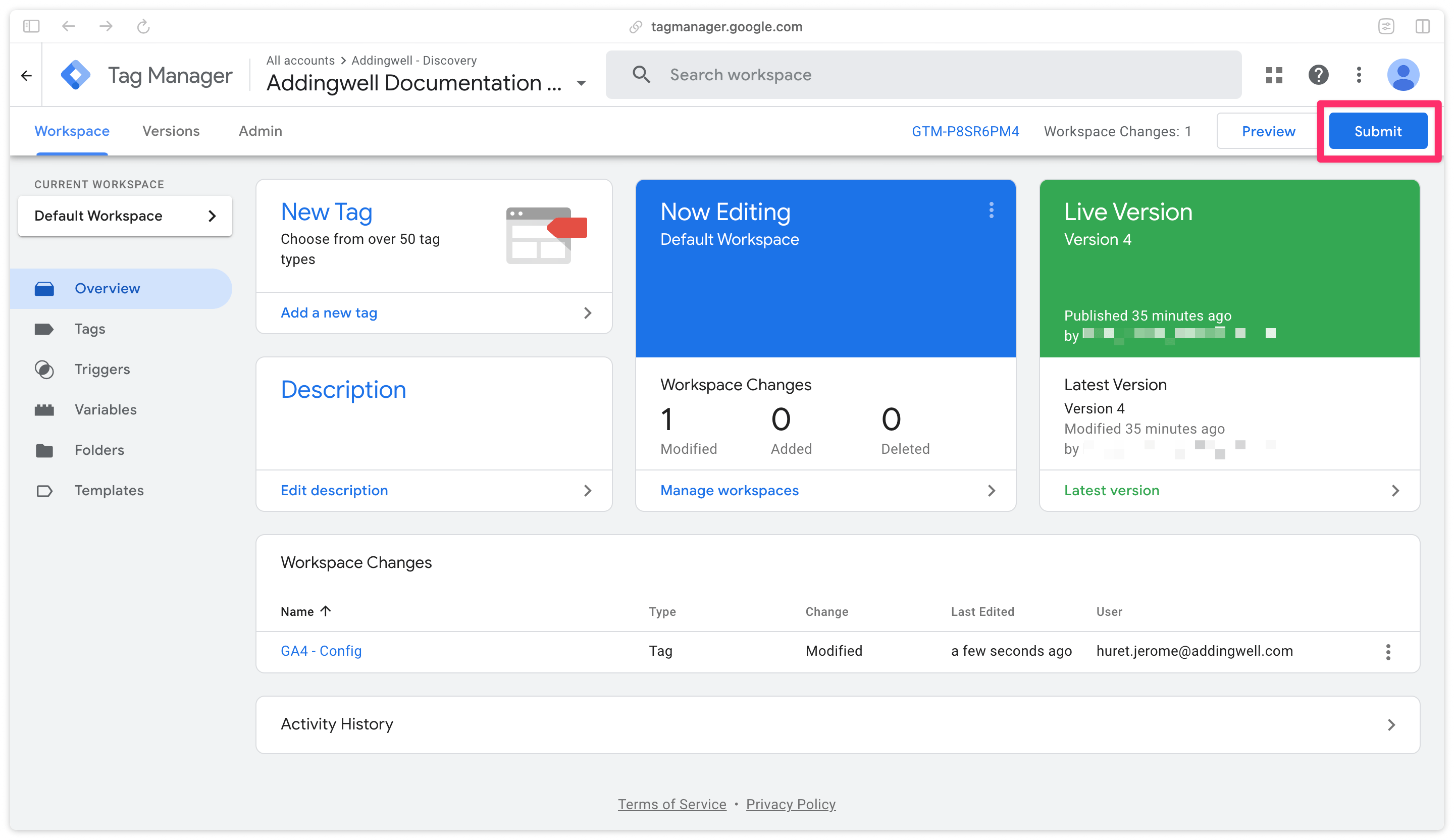The image size is (1454, 840).
Task: Click three-dot menu on Now Editing card
Action: pyautogui.click(x=990, y=210)
